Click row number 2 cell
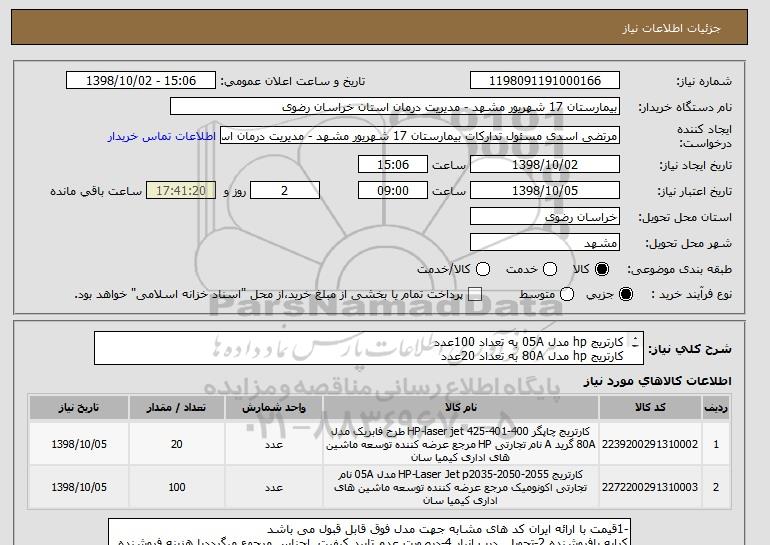Viewport: 770px width, 545px height. point(716,487)
